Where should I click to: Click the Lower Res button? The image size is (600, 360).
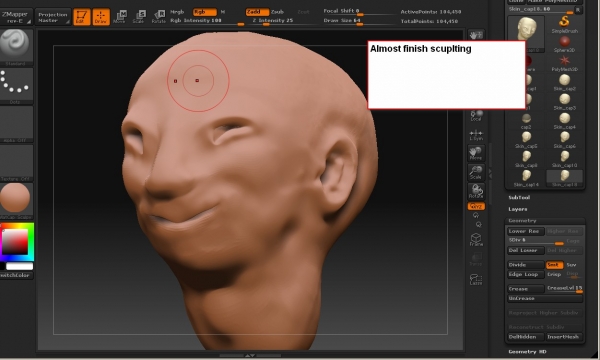click(525, 231)
